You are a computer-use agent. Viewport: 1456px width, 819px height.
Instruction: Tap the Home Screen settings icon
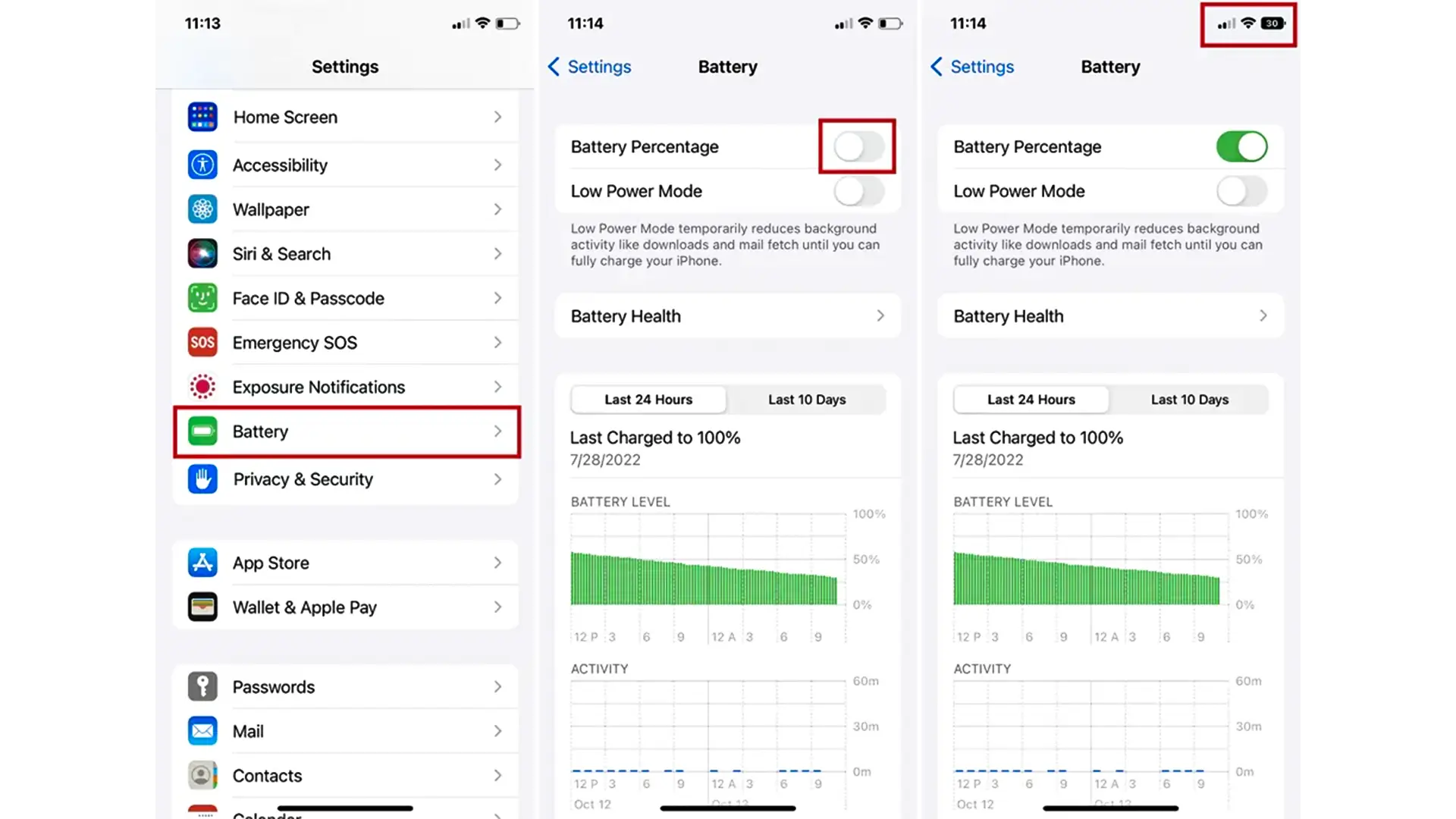coord(201,117)
